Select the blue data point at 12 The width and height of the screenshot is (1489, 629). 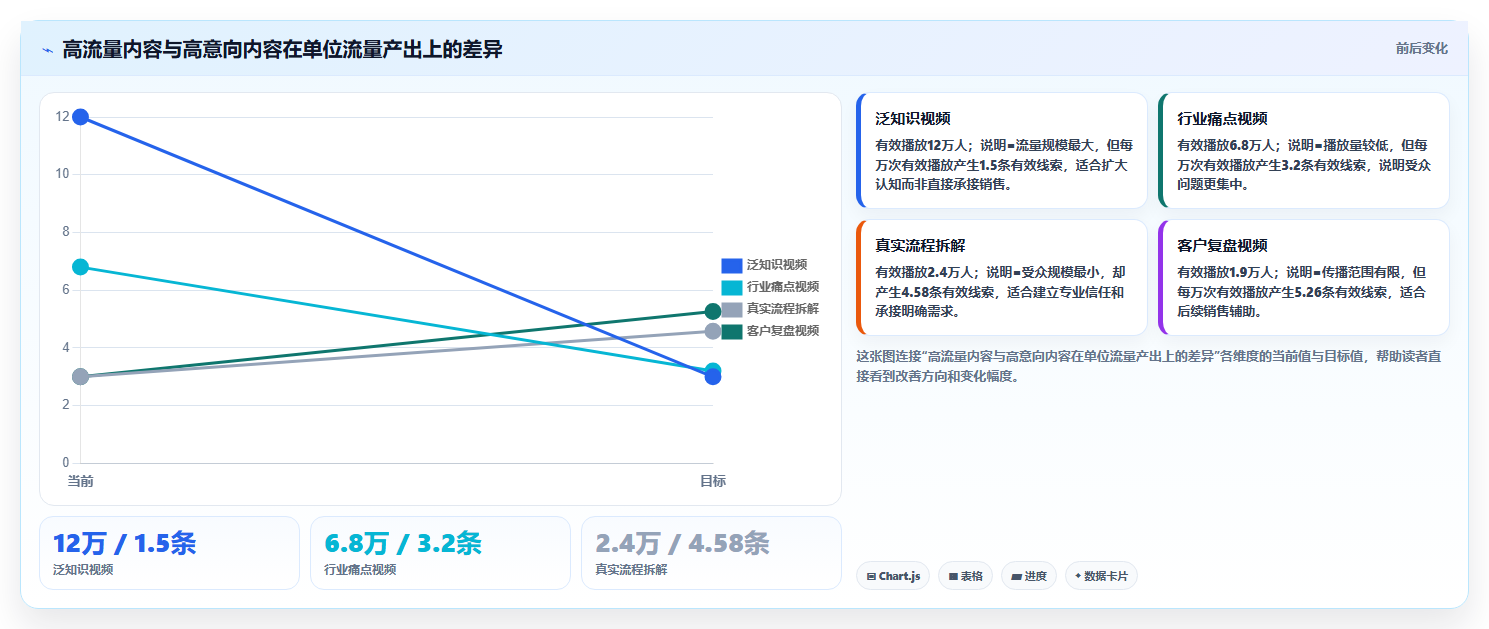[x=81, y=117]
